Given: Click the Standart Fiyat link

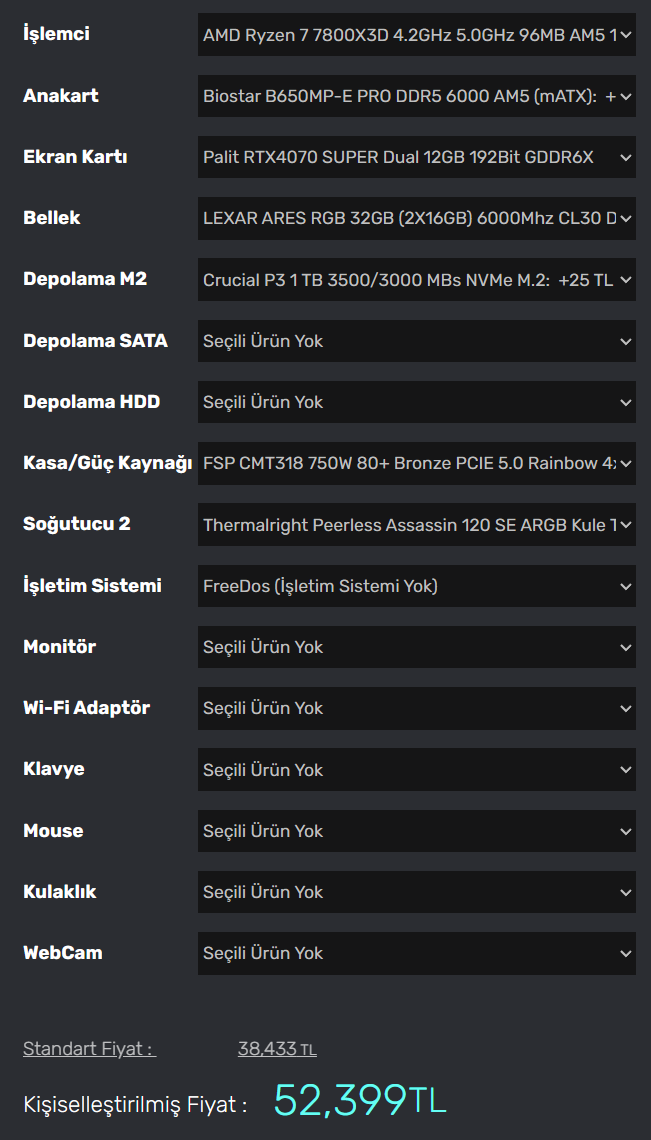Looking at the screenshot, I should pos(89,1049).
